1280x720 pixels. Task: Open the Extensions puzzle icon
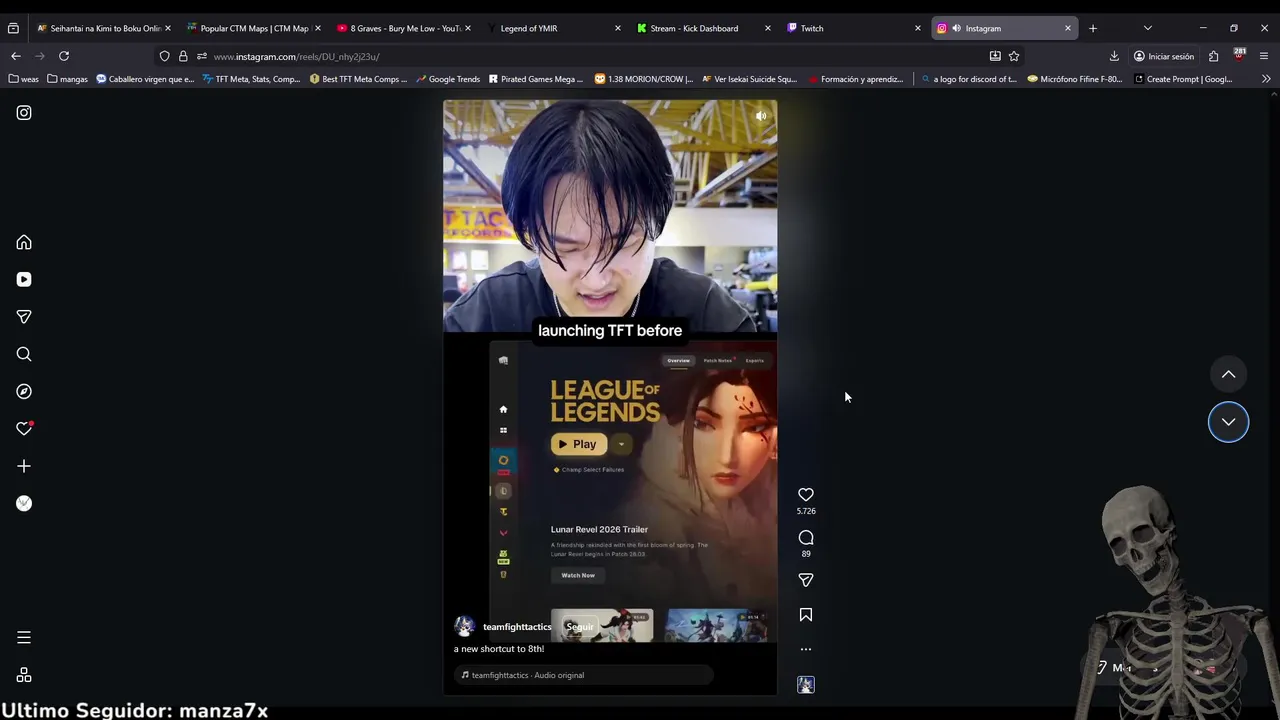pyautogui.click(x=1213, y=56)
